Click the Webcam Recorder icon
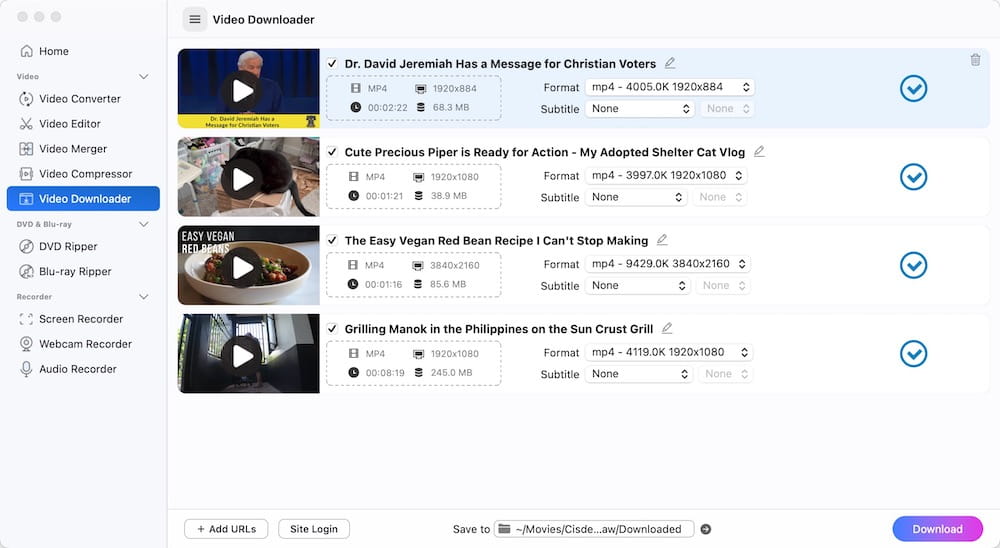This screenshot has height=548, width=1000. tap(26, 344)
